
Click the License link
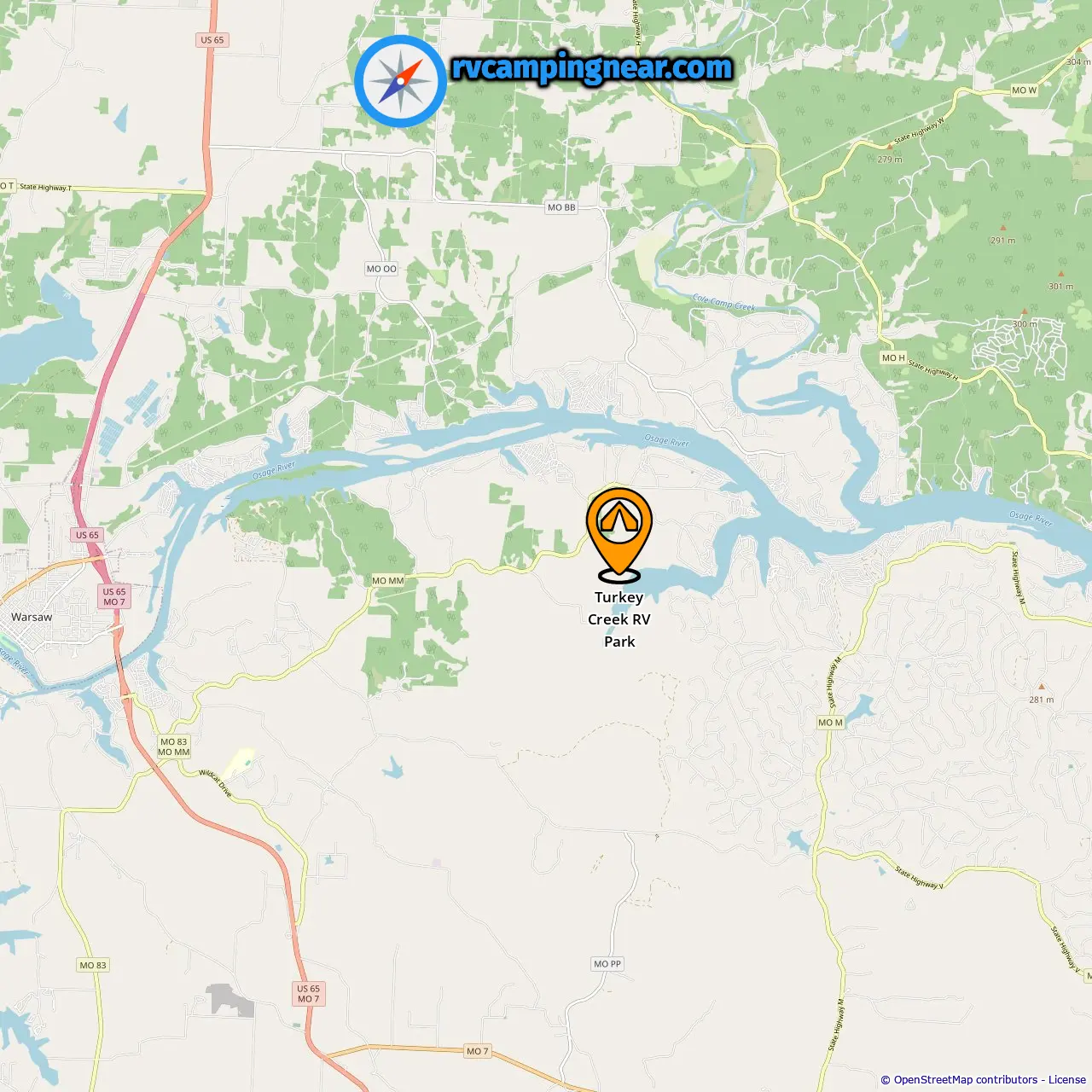coord(1067,1080)
